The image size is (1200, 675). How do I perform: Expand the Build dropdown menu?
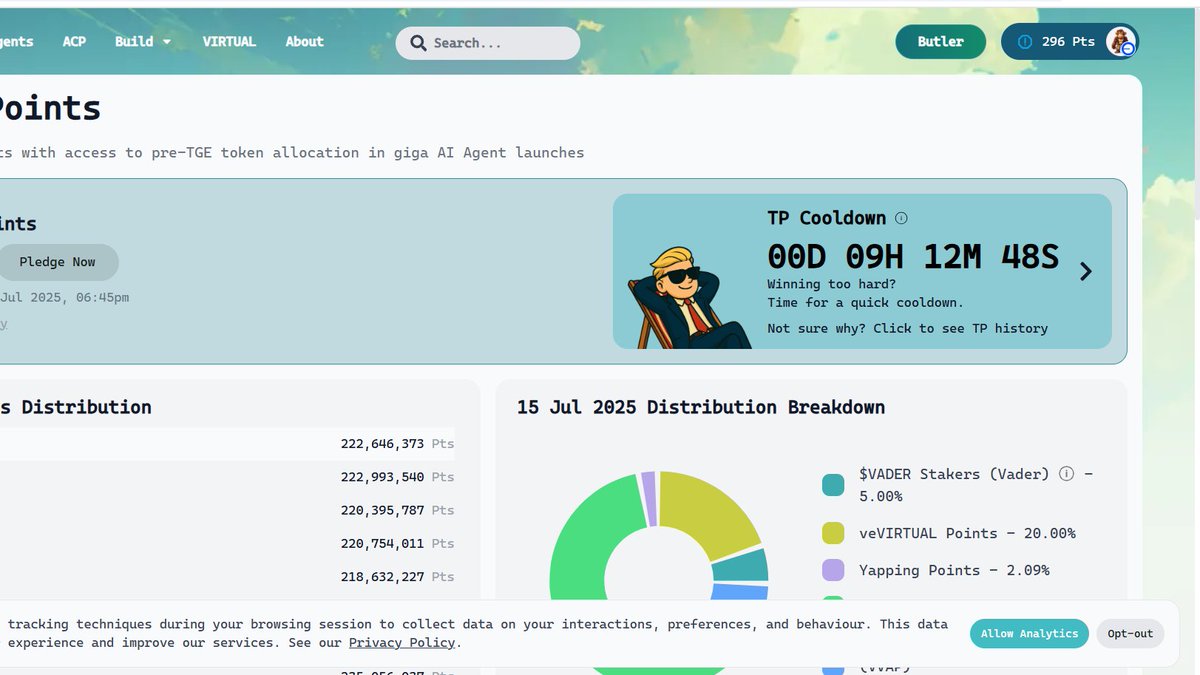click(143, 41)
